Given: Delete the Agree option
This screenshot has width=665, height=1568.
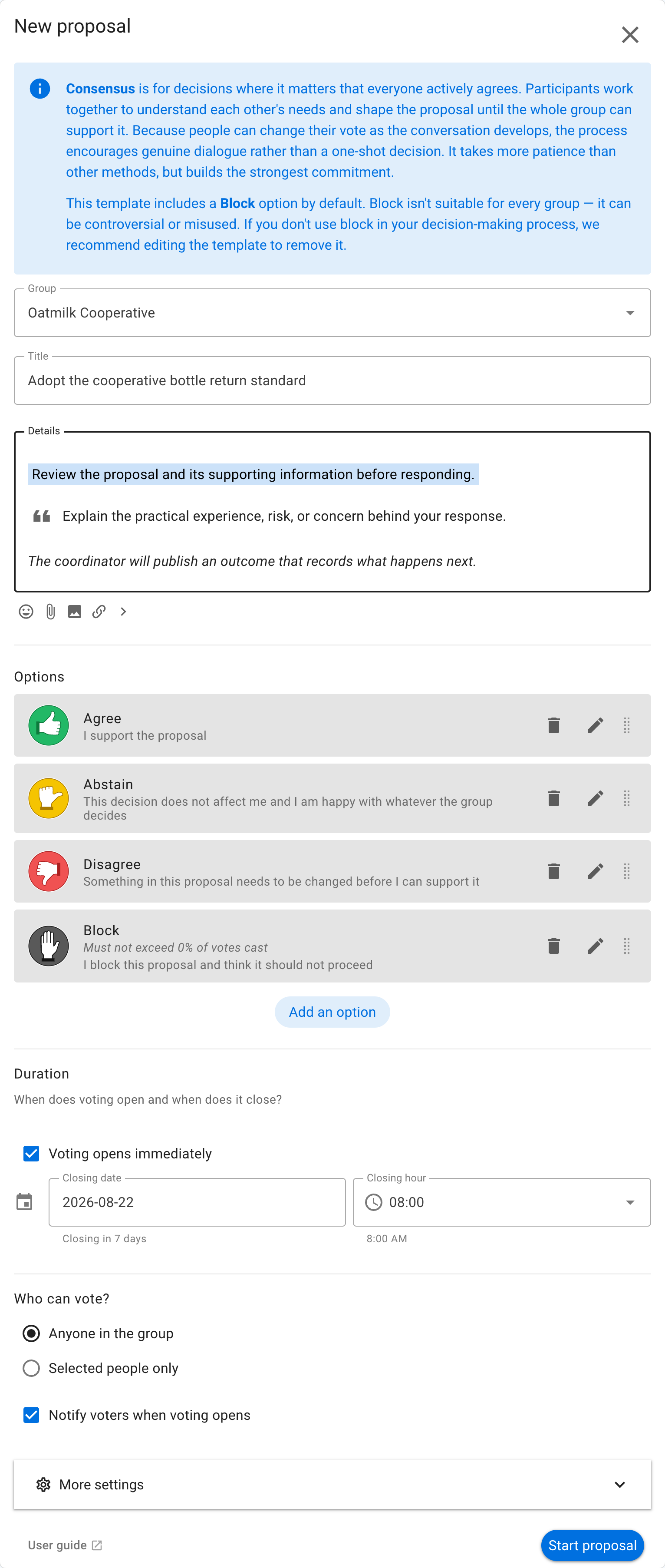Looking at the screenshot, I should [553, 725].
